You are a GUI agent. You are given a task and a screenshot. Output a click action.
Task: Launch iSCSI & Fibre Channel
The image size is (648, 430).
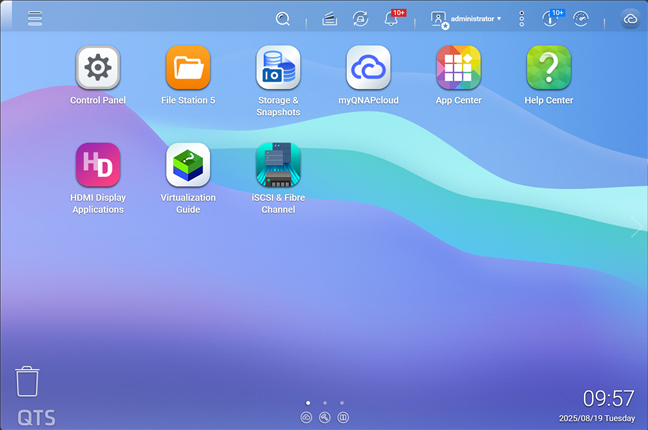point(278,165)
